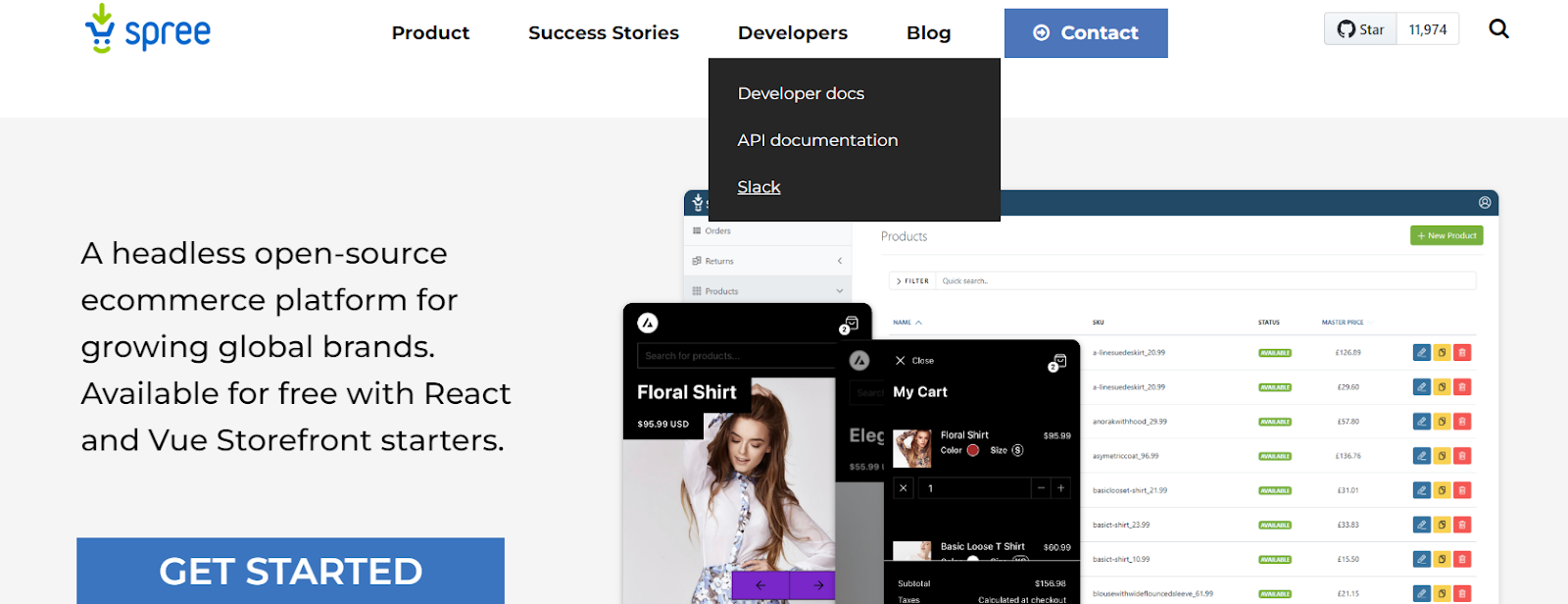
Task: Click the blue Contact button
Action: point(1086,33)
